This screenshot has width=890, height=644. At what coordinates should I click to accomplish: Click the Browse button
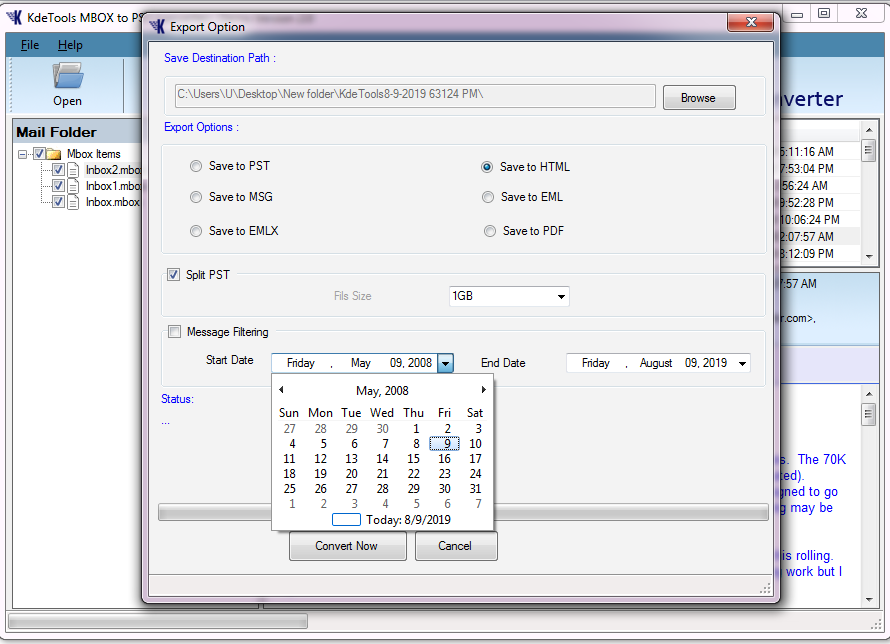[698, 98]
